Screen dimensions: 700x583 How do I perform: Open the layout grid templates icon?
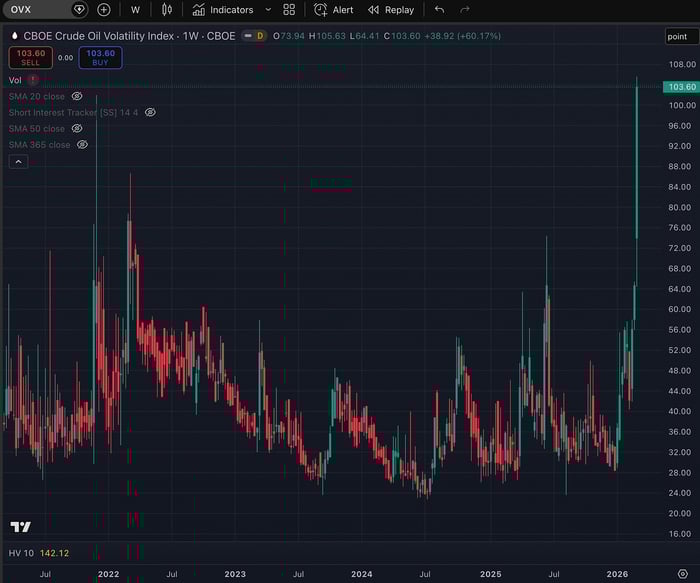[x=289, y=10]
